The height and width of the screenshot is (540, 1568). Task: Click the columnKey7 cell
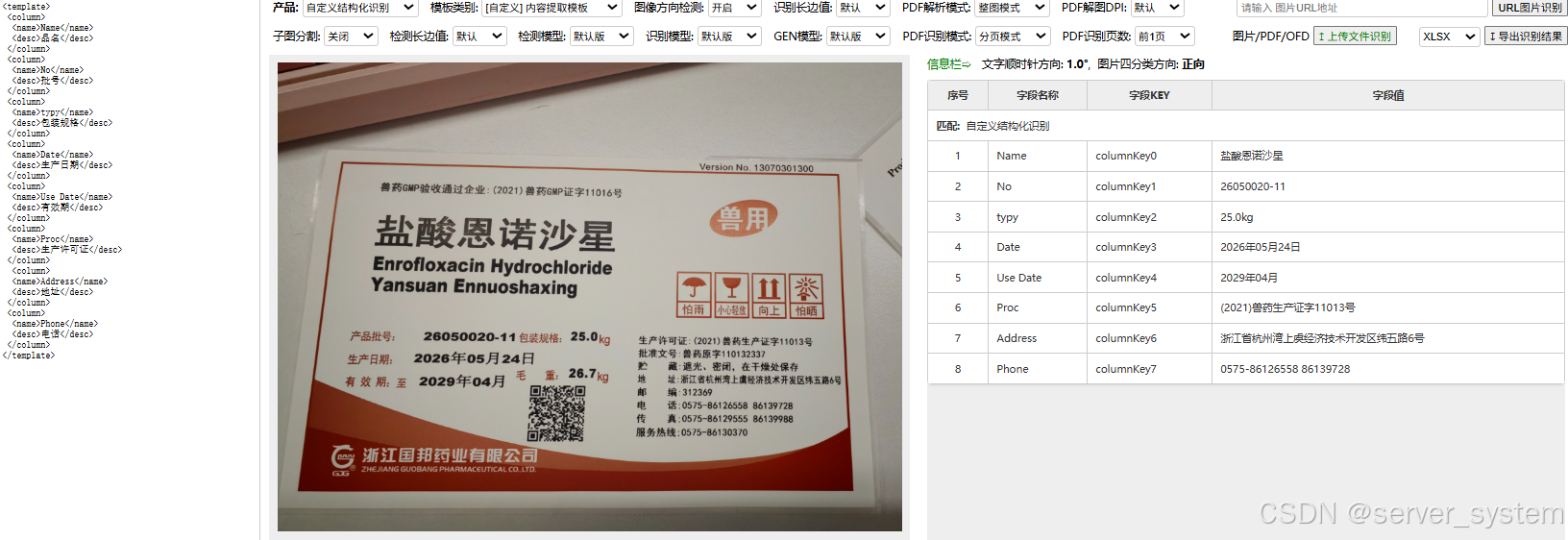pos(1149,369)
